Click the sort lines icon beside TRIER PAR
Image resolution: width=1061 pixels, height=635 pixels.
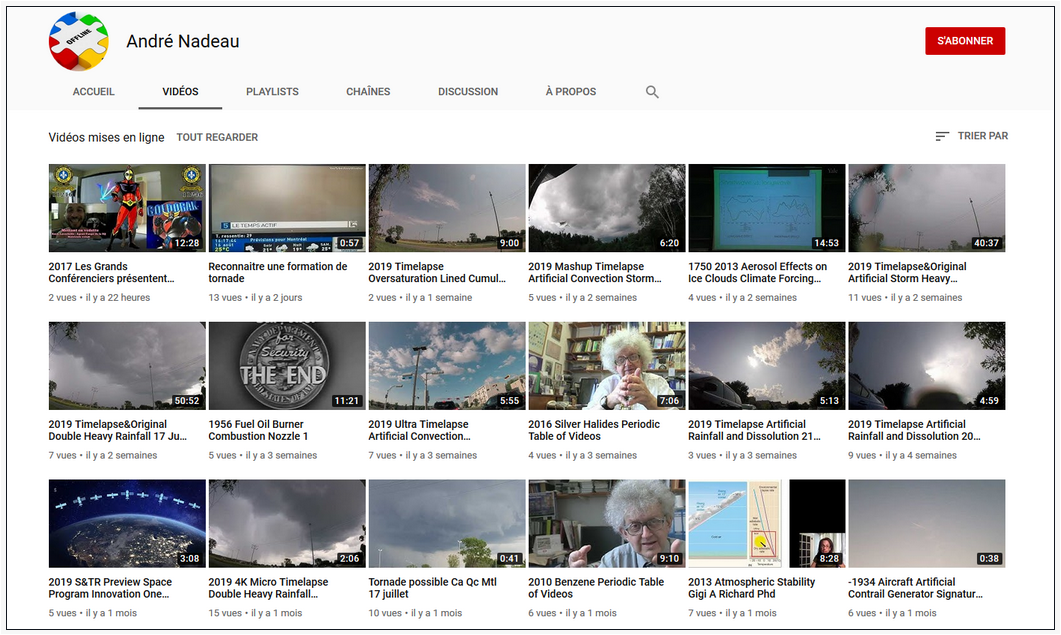942,136
